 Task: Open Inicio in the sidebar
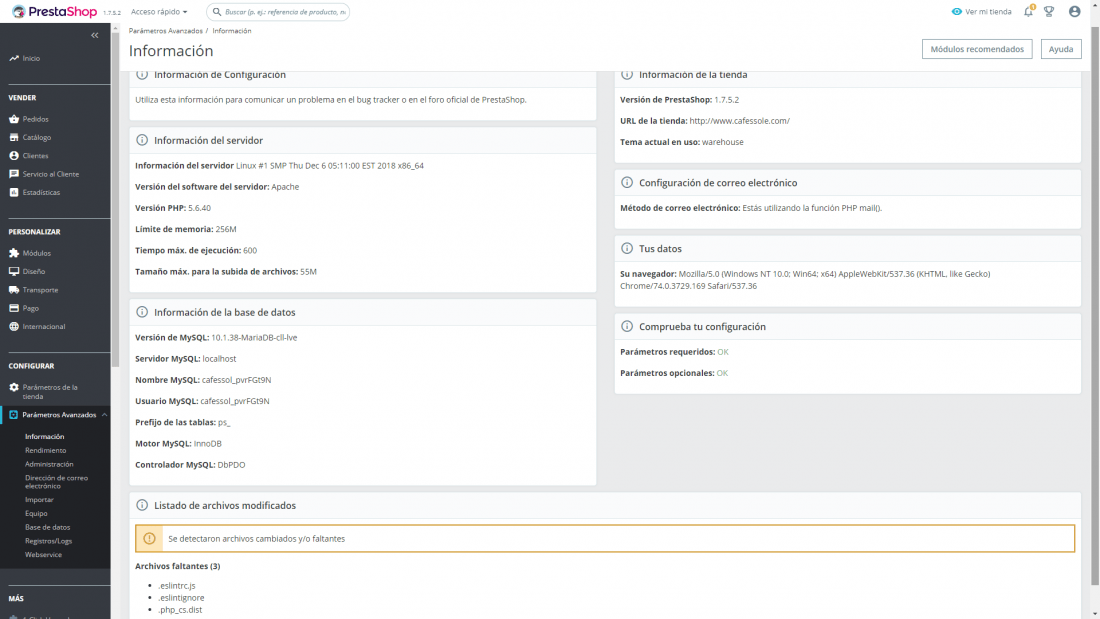31,58
